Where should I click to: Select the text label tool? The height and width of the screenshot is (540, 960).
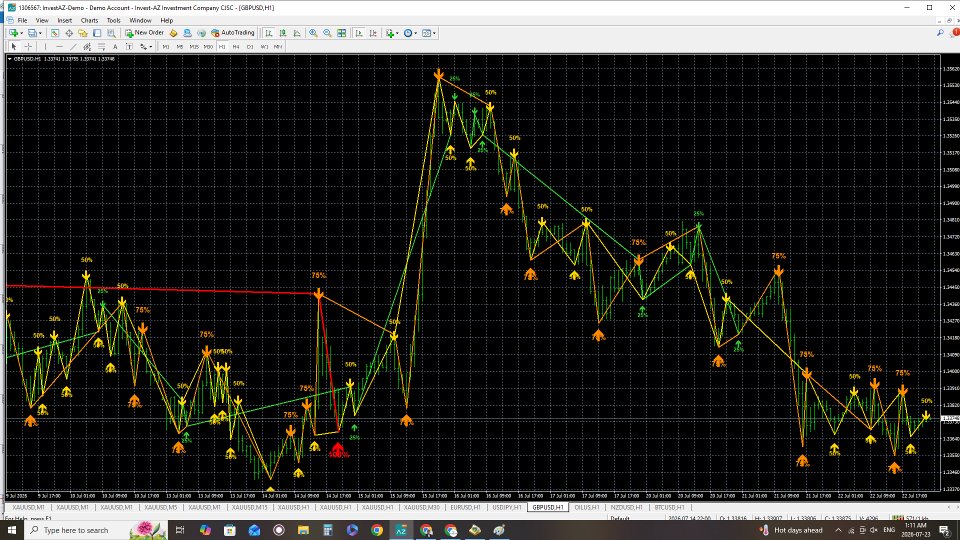[x=129, y=47]
